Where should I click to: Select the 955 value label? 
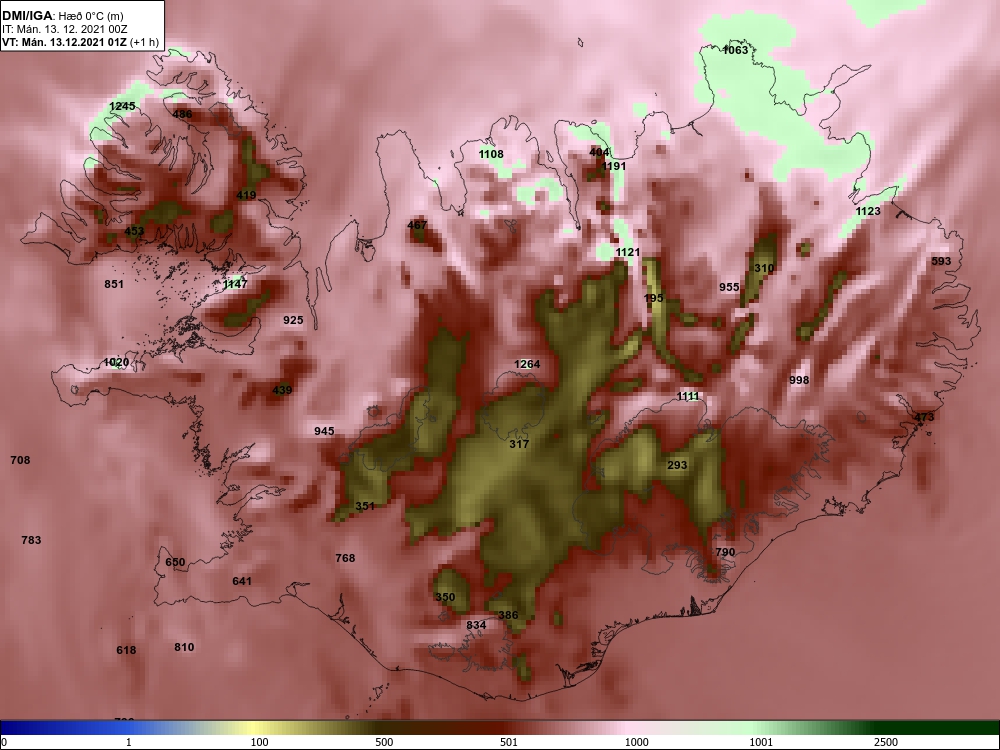tap(729, 287)
